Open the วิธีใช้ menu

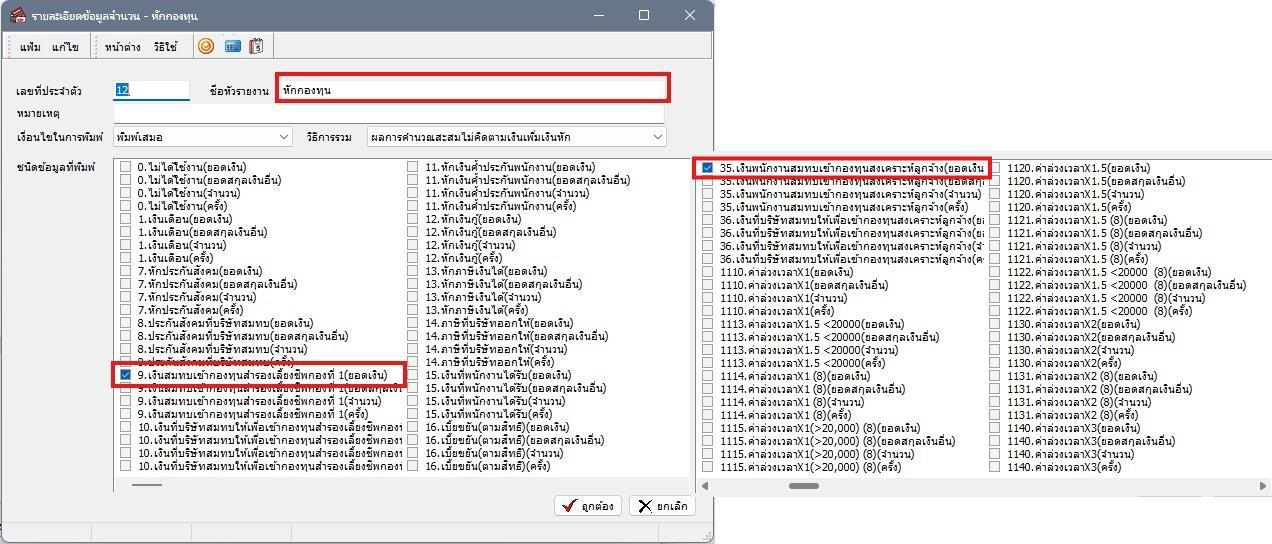166,47
